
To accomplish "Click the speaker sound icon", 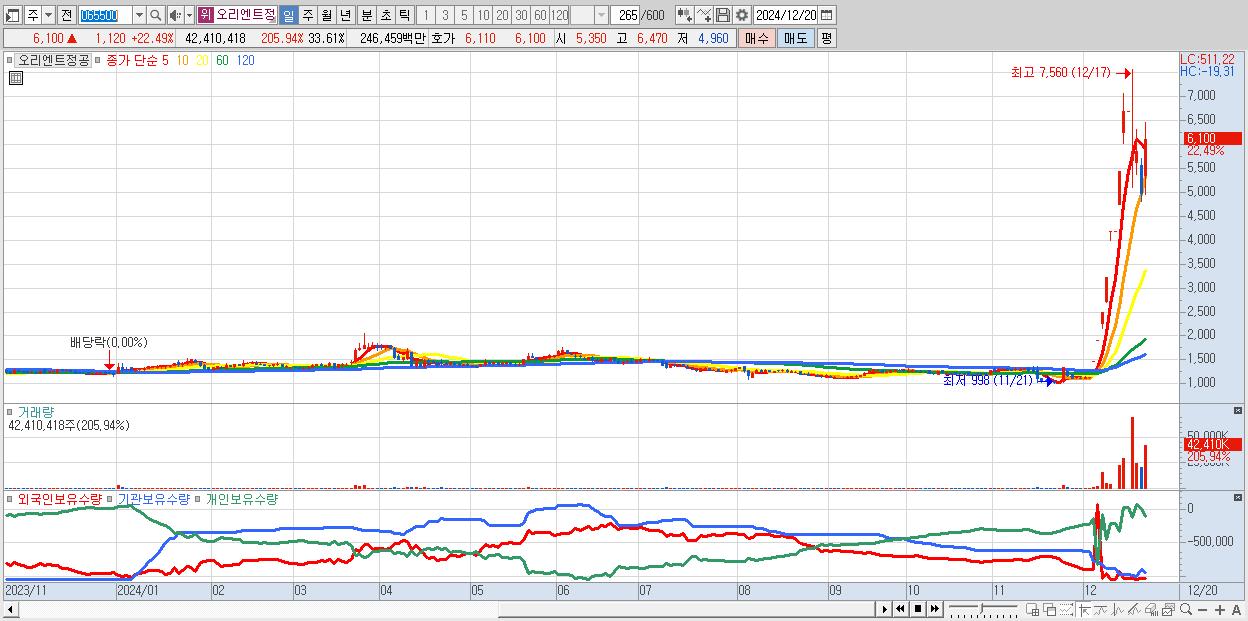I will (175, 15).
